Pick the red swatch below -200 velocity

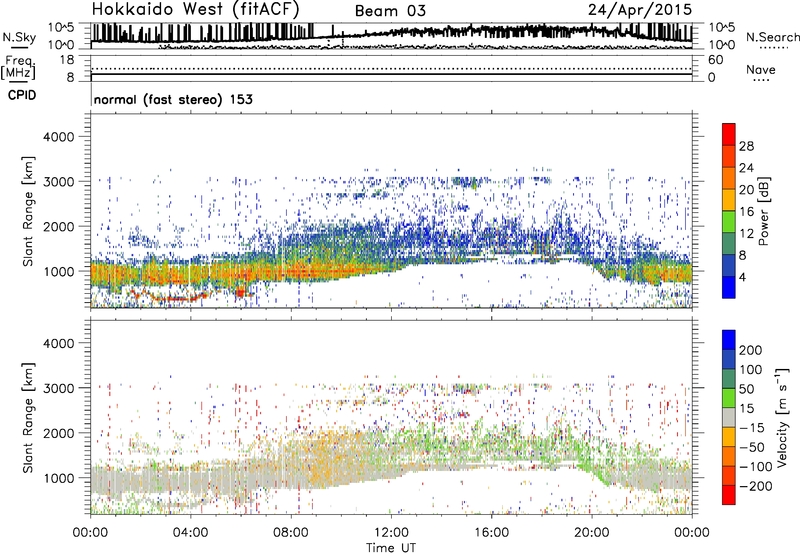pos(729,495)
